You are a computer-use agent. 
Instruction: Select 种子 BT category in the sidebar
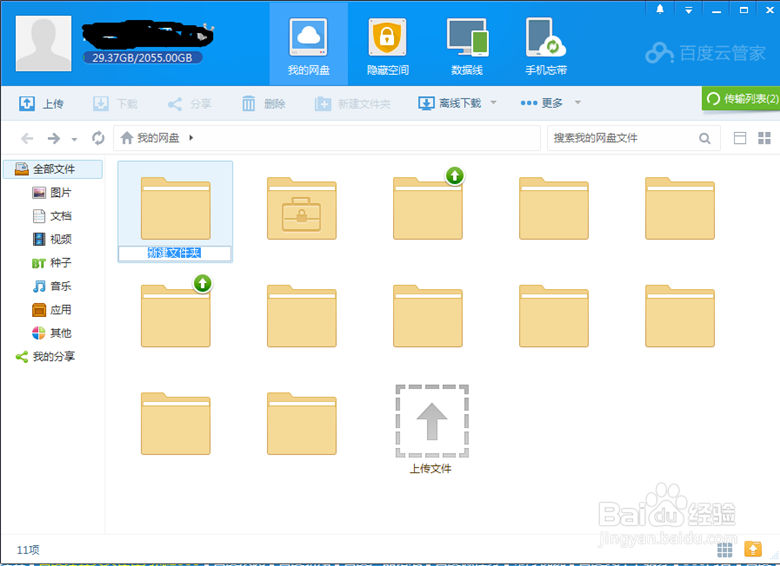tap(52, 263)
